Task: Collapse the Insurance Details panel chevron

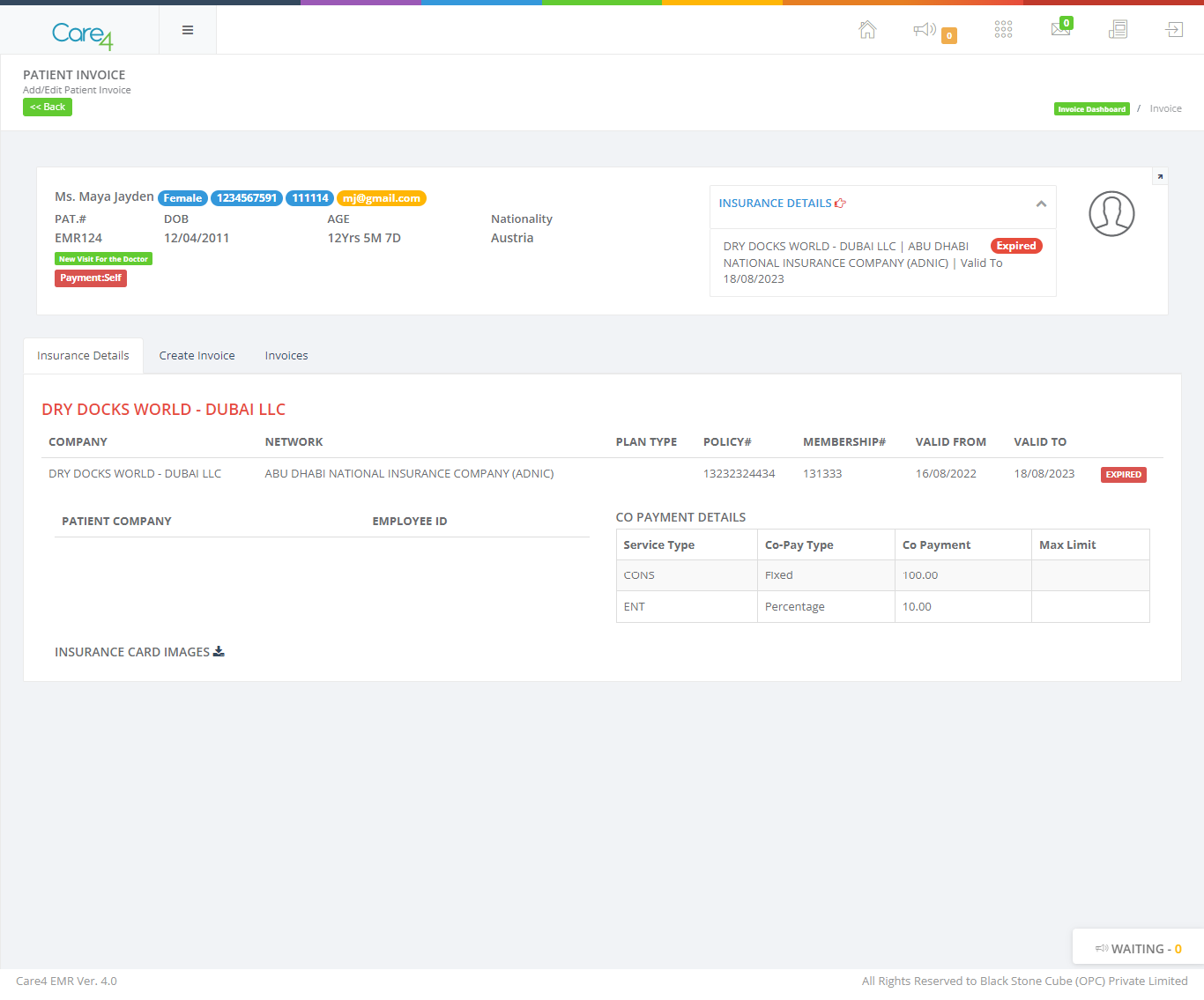Action: [1041, 204]
